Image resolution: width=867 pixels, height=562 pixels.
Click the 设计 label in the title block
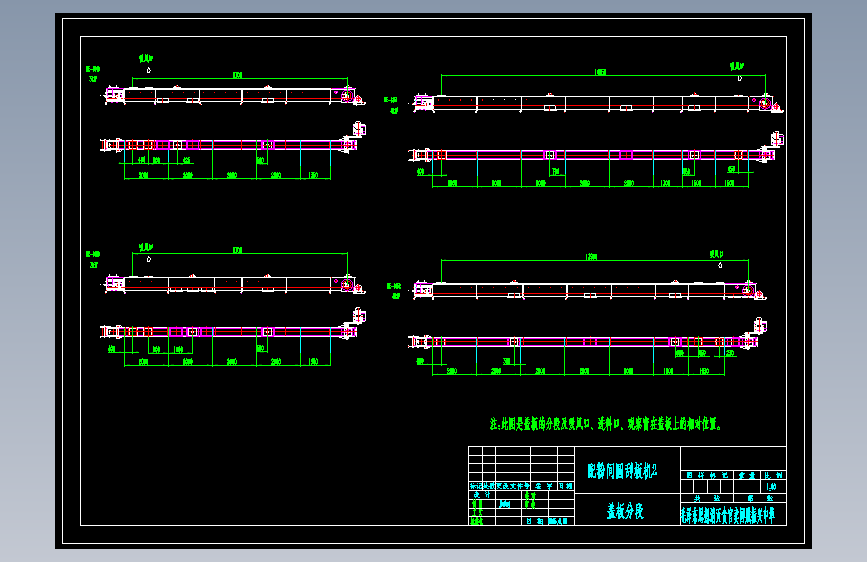pos(482,495)
